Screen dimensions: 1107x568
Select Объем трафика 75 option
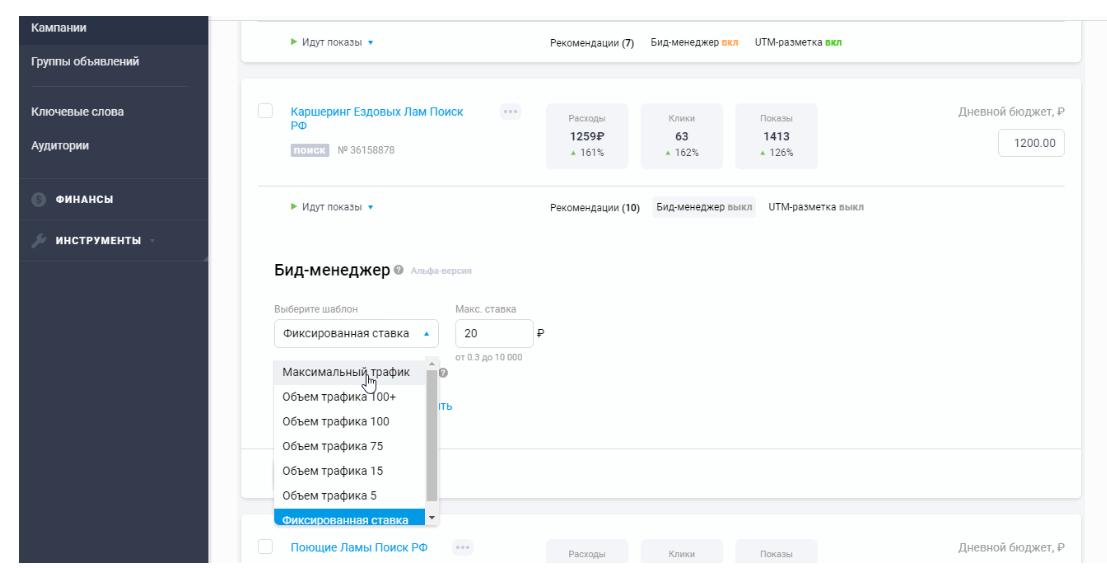pos(333,446)
